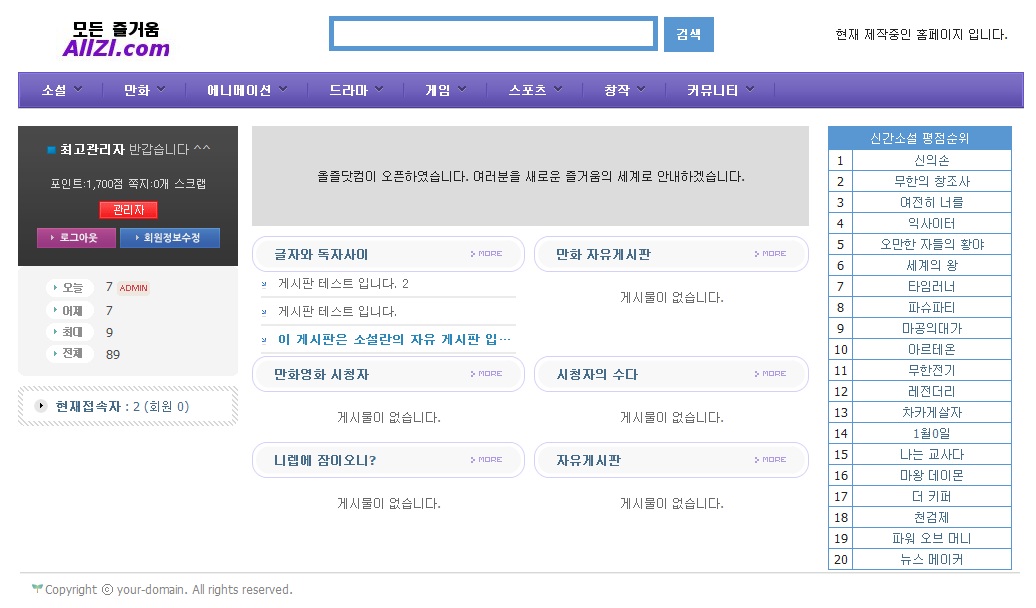Click the AllZI.com site logo
This screenshot has height=608, width=1036.
(x=115, y=40)
